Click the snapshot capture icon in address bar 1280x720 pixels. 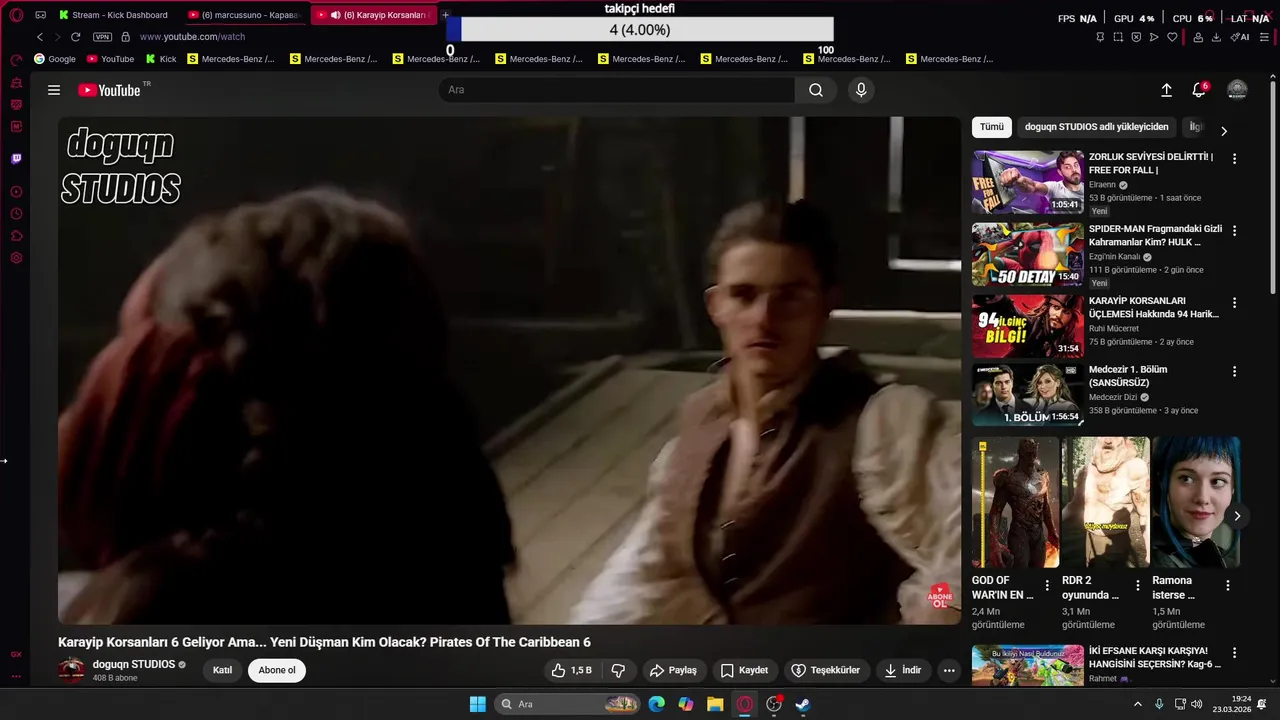coord(1118,37)
